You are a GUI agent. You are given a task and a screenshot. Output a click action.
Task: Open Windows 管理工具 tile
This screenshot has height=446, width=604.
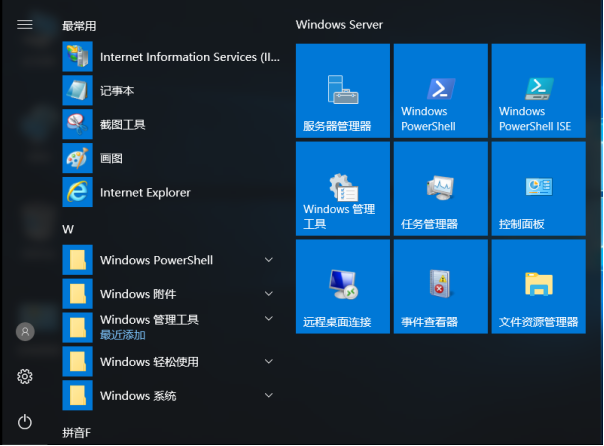(343, 189)
